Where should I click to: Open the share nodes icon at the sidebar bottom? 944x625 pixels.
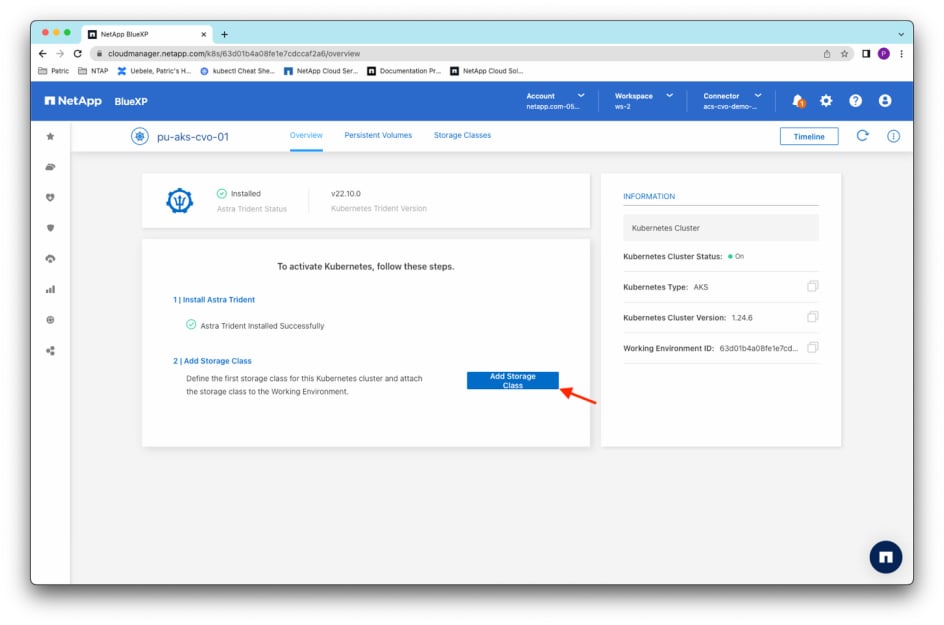coord(51,350)
